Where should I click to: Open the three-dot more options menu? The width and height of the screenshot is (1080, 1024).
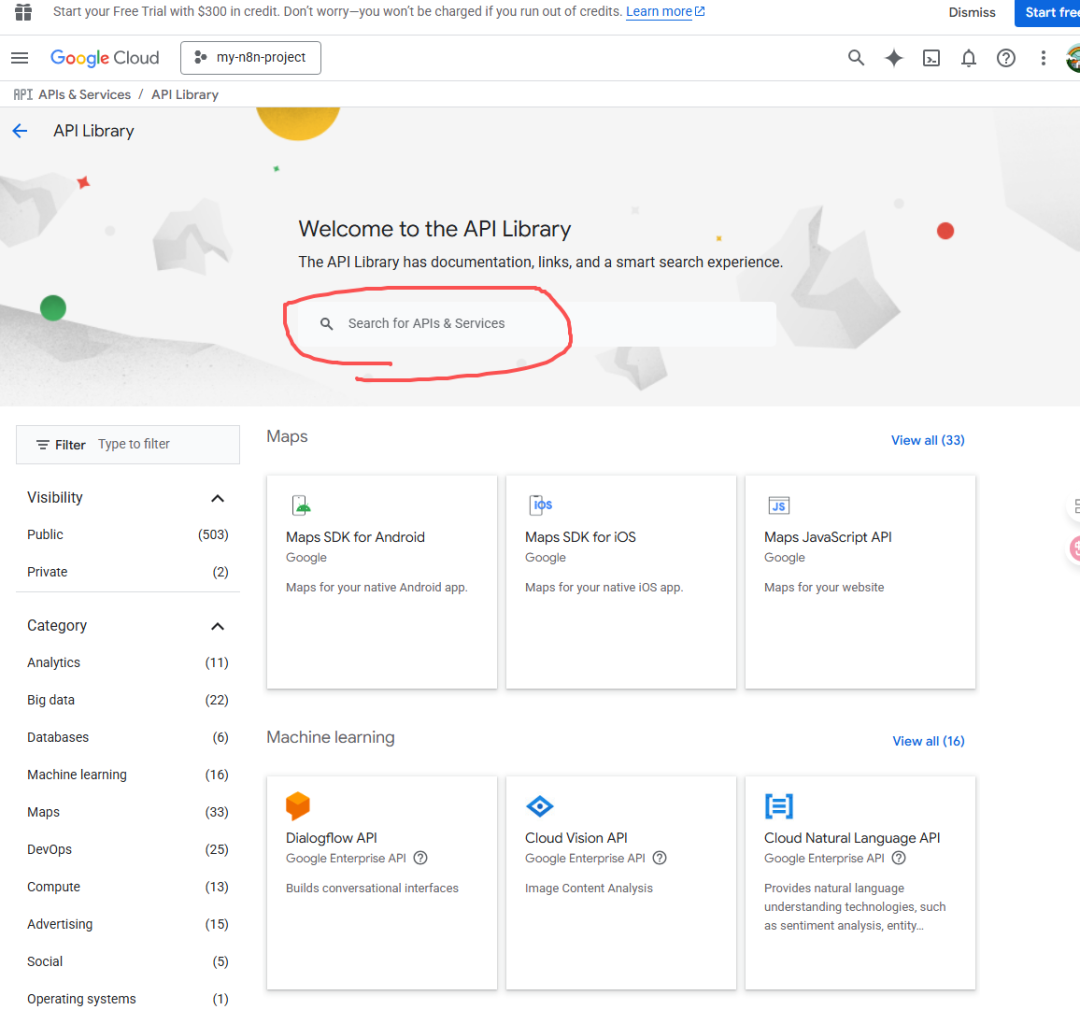coord(1043,58)
